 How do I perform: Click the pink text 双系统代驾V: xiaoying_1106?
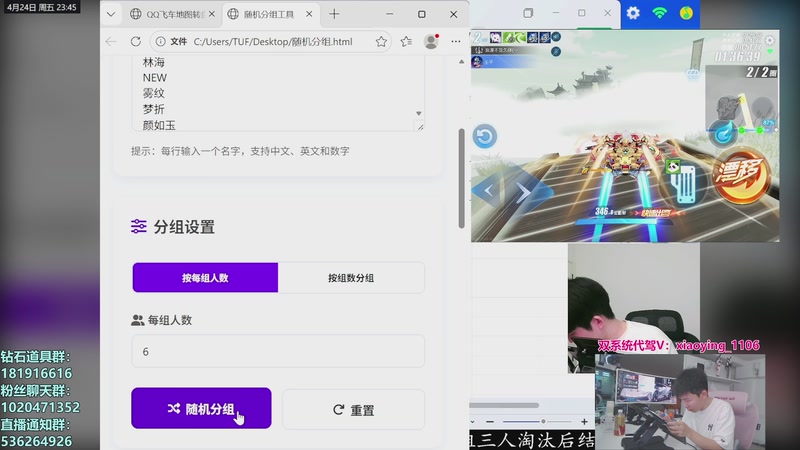(679, 345)
